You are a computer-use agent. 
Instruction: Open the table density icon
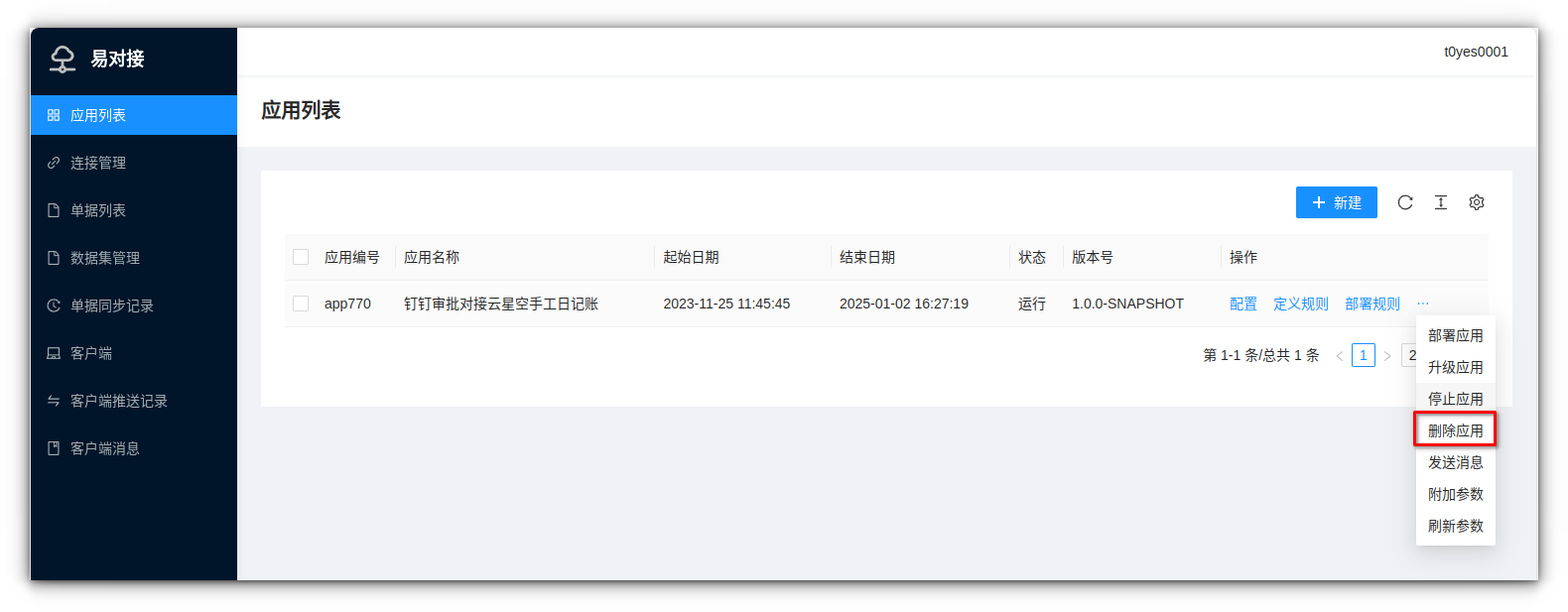[1441, 202]
